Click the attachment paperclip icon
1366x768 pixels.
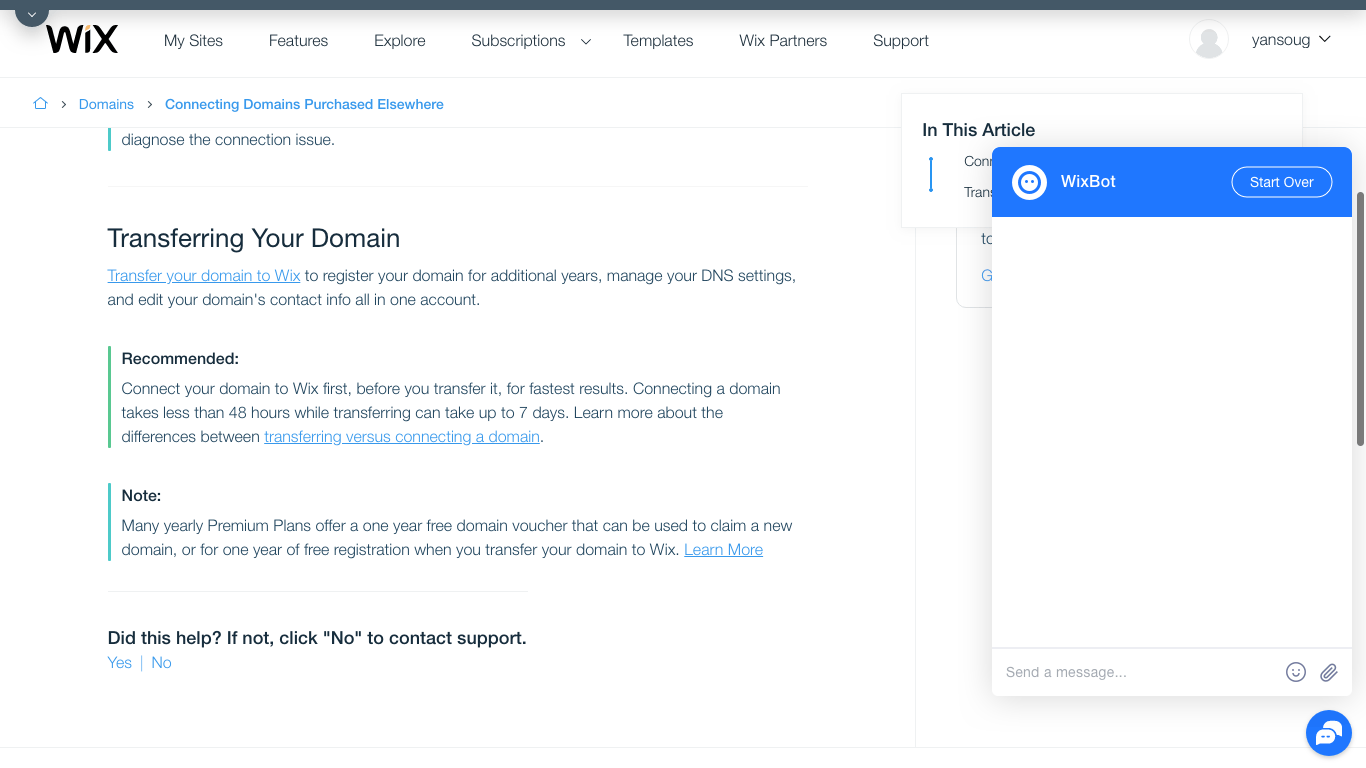[x=1328, y=672]
